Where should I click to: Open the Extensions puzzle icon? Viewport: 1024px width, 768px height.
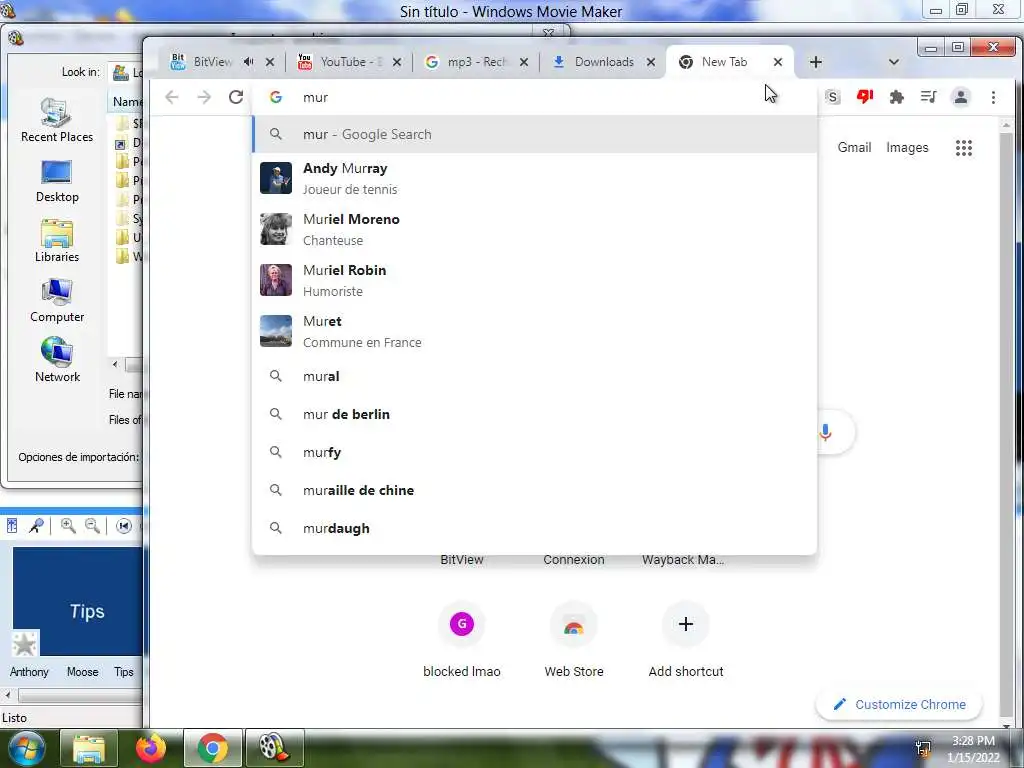[897, 97]
